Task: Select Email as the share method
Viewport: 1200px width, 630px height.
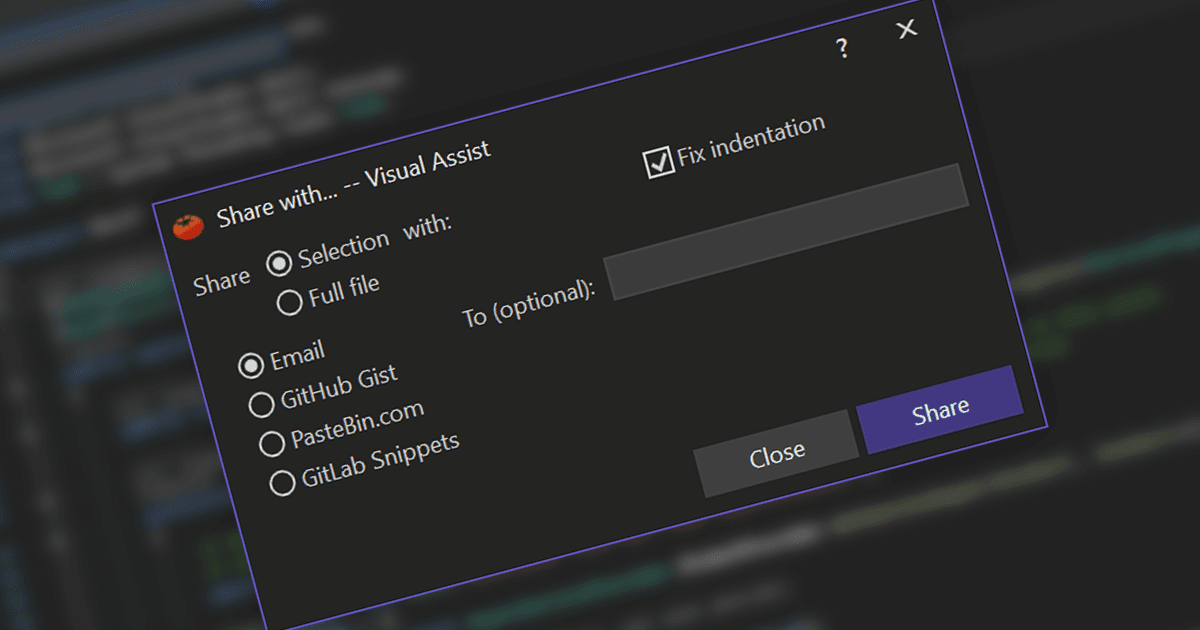Action: [251, 365]
